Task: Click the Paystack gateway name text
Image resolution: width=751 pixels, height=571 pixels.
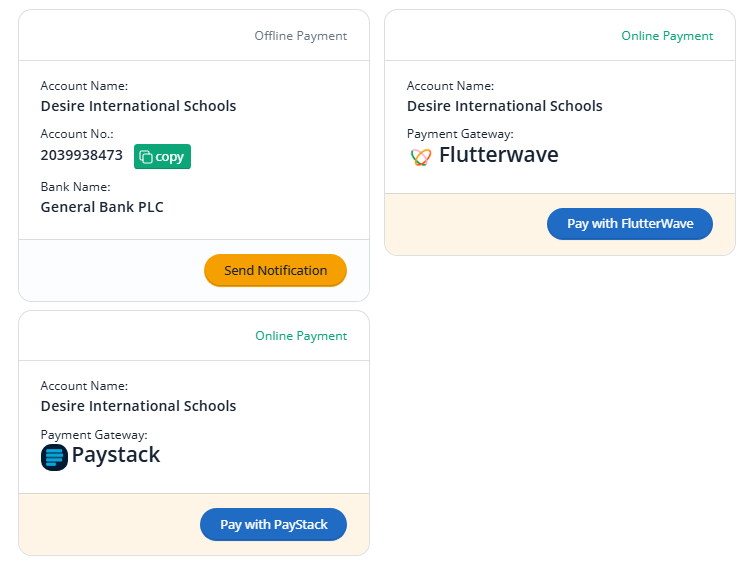Action: click(116, 456)
